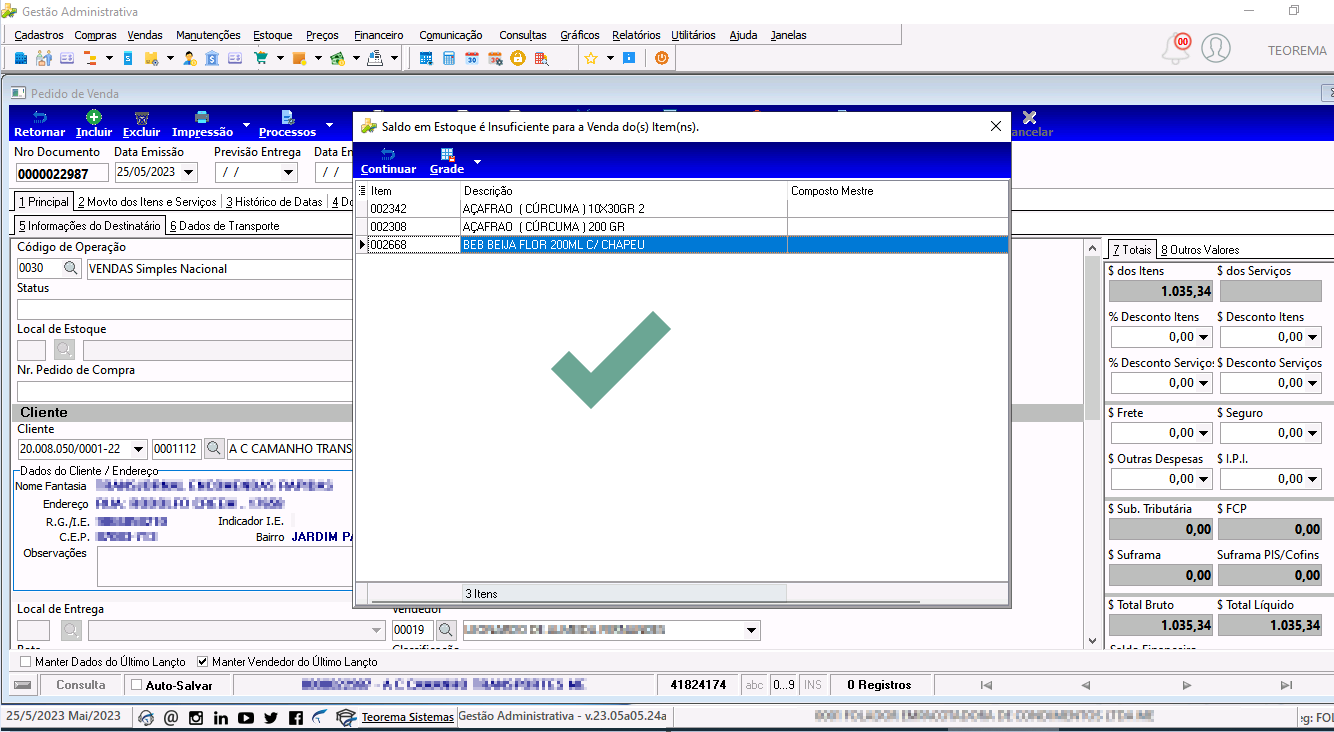
Task: Switch to the 8 Outros Valores tab
Action: pyautogui.click(x=1200, y=250)
